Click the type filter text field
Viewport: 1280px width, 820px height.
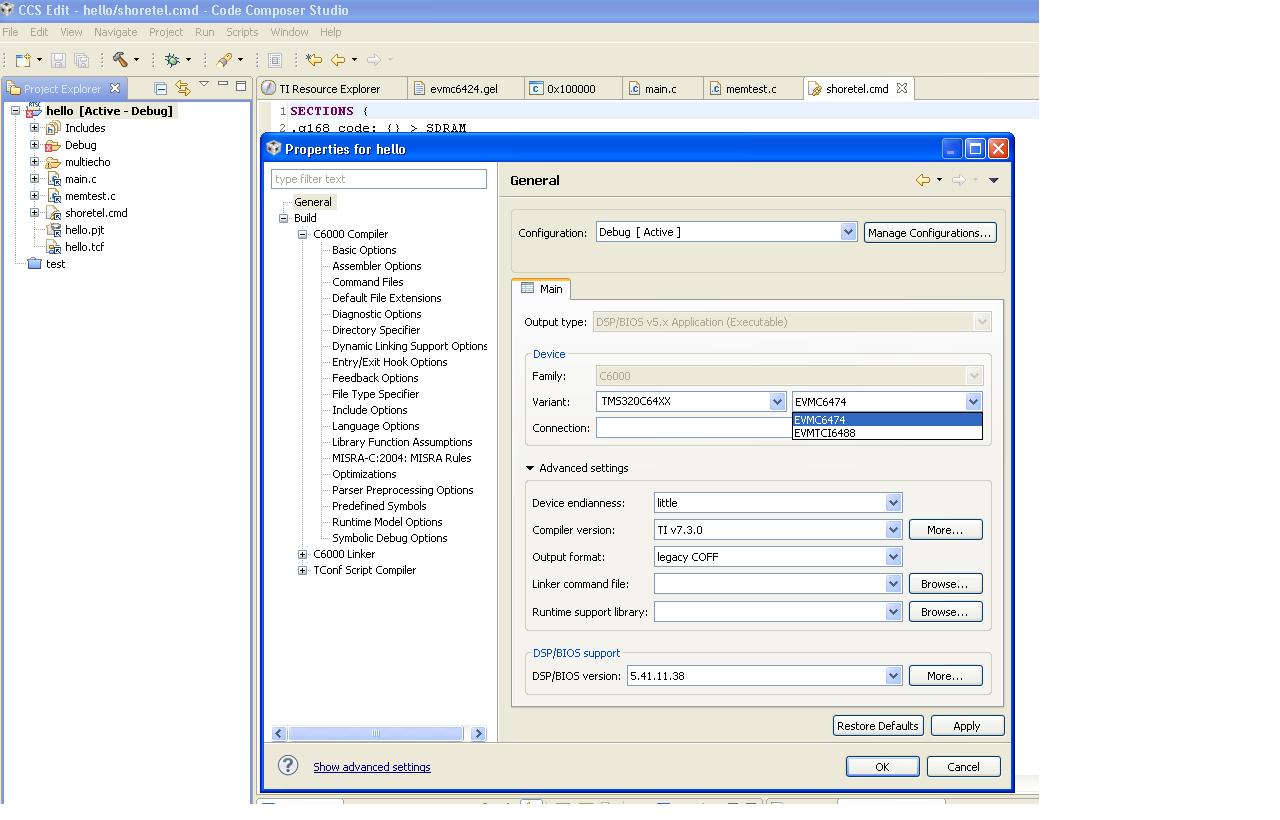[x=379, y=179]
